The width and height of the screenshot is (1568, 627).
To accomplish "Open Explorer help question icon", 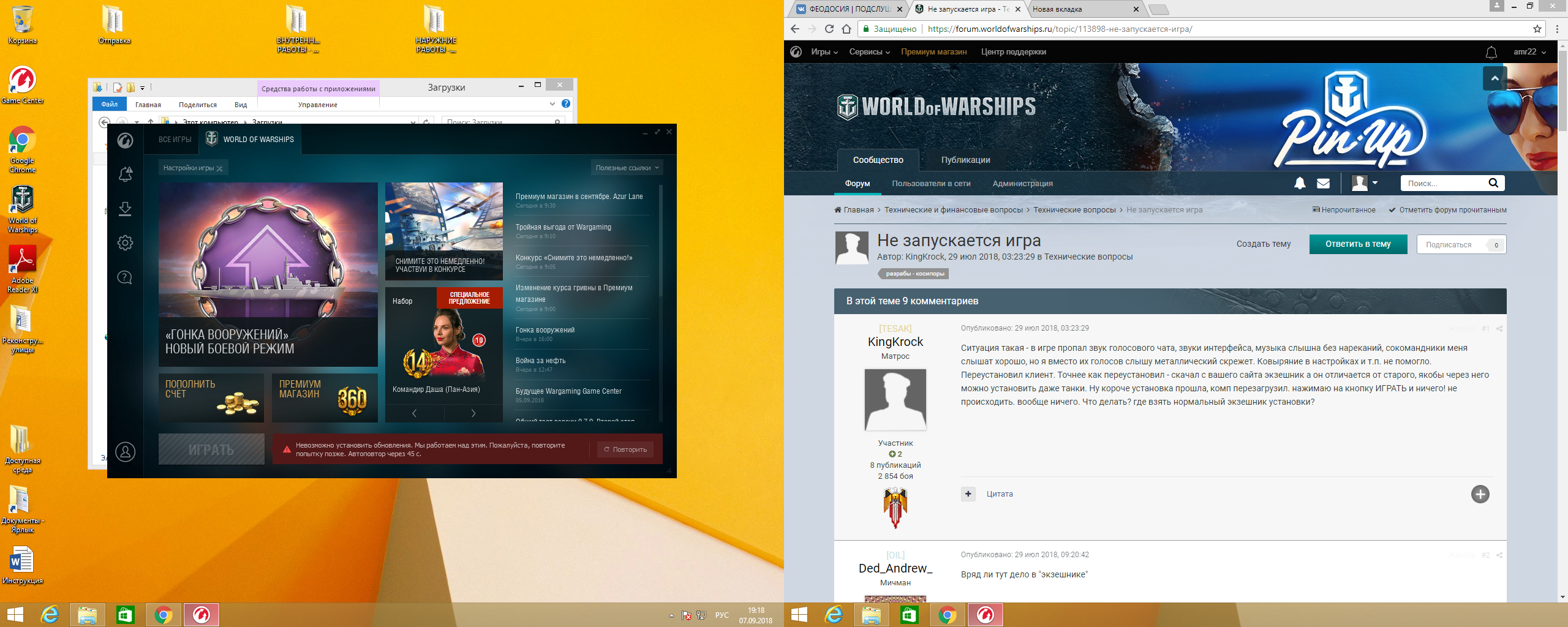I will coord(566,103).
